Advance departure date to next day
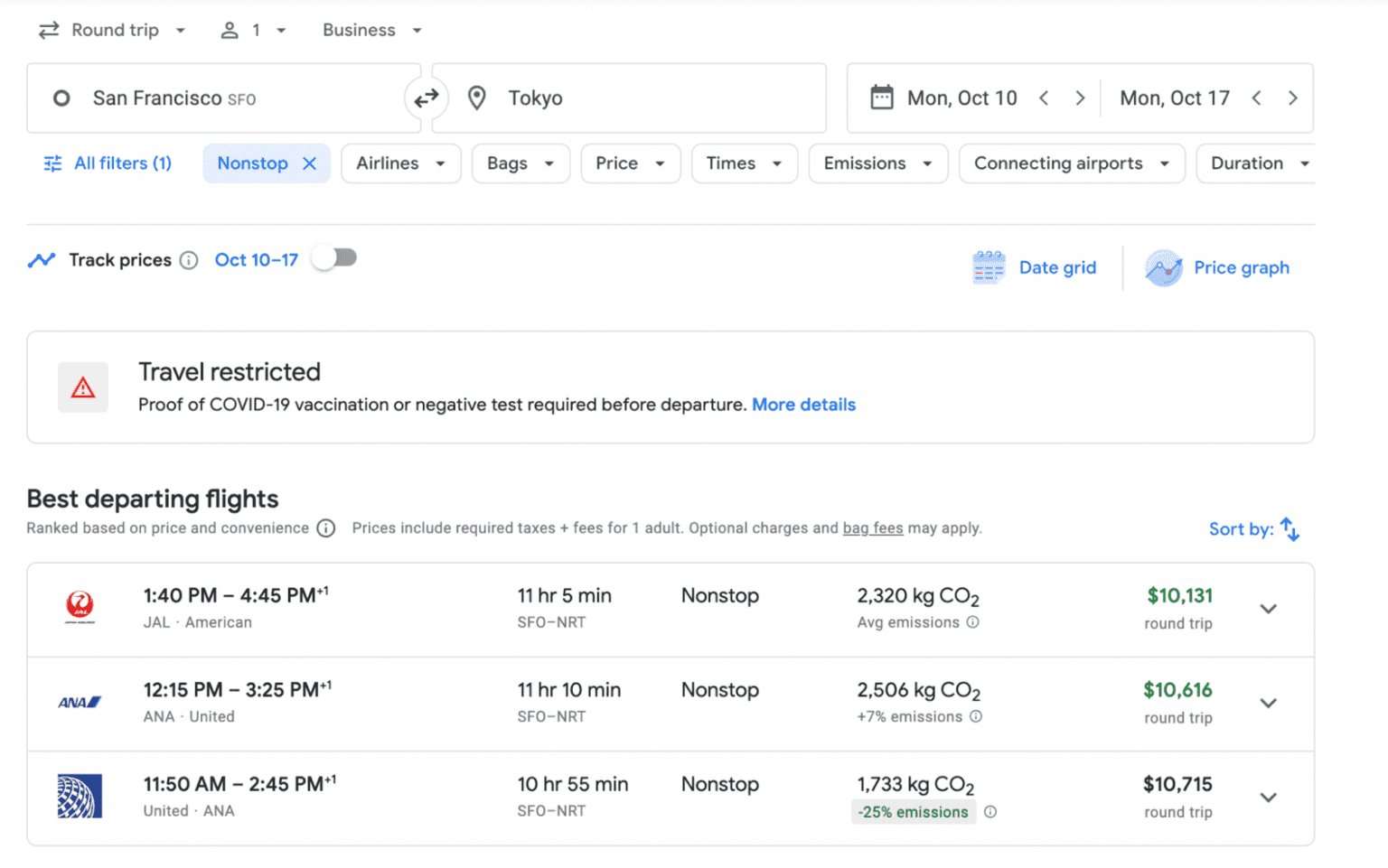The width and height of the screenshot is (1388, 868). (x=1080, y=98)
